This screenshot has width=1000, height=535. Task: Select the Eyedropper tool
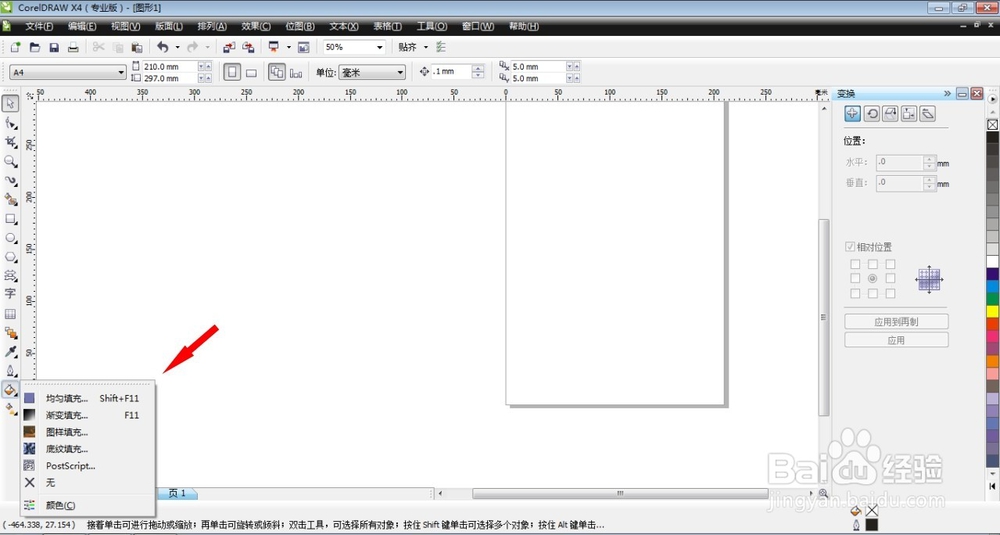coord(11,352)
